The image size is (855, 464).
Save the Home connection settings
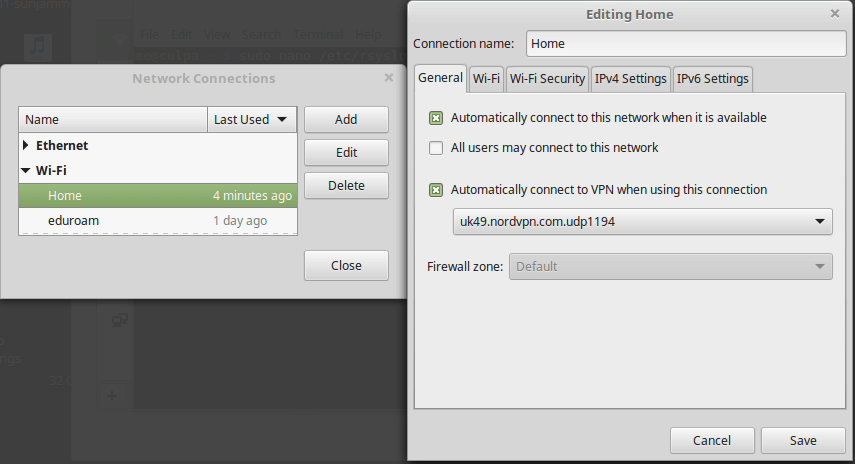coord(802,441)
